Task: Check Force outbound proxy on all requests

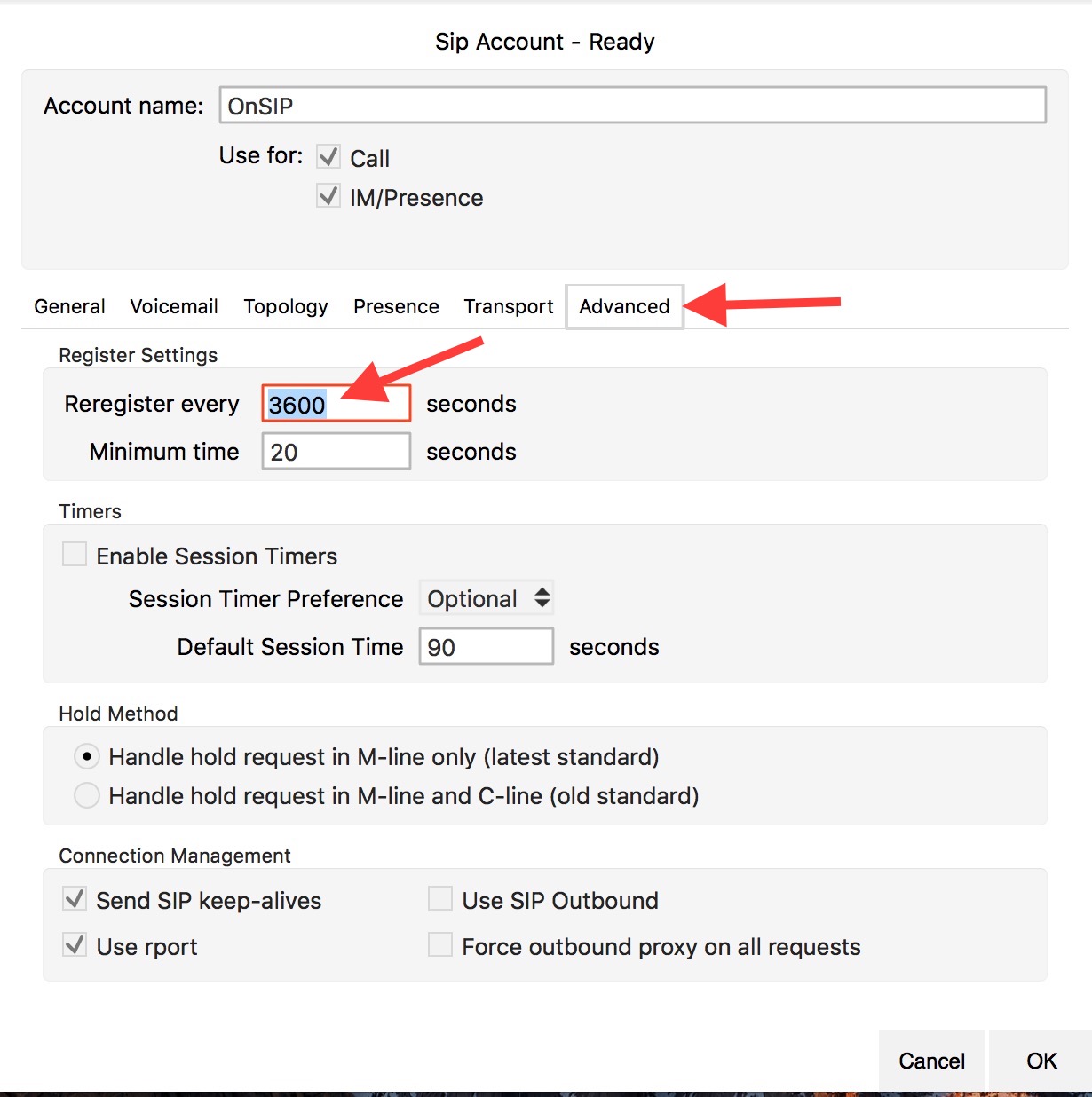Action: pyautogui.click(x=440, y=944)
